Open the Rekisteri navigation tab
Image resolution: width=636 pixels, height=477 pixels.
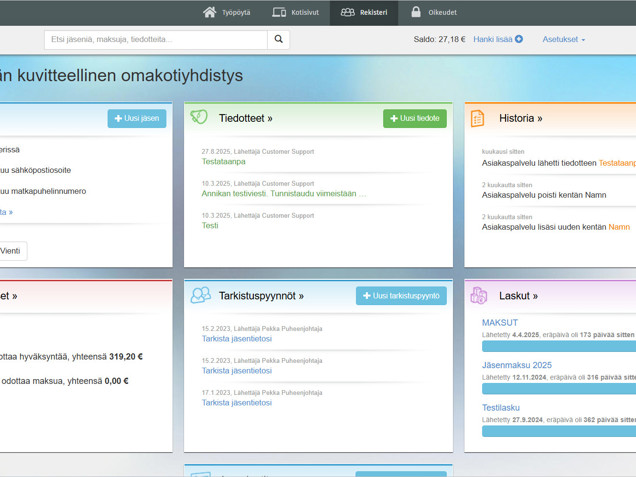point(364,12)
